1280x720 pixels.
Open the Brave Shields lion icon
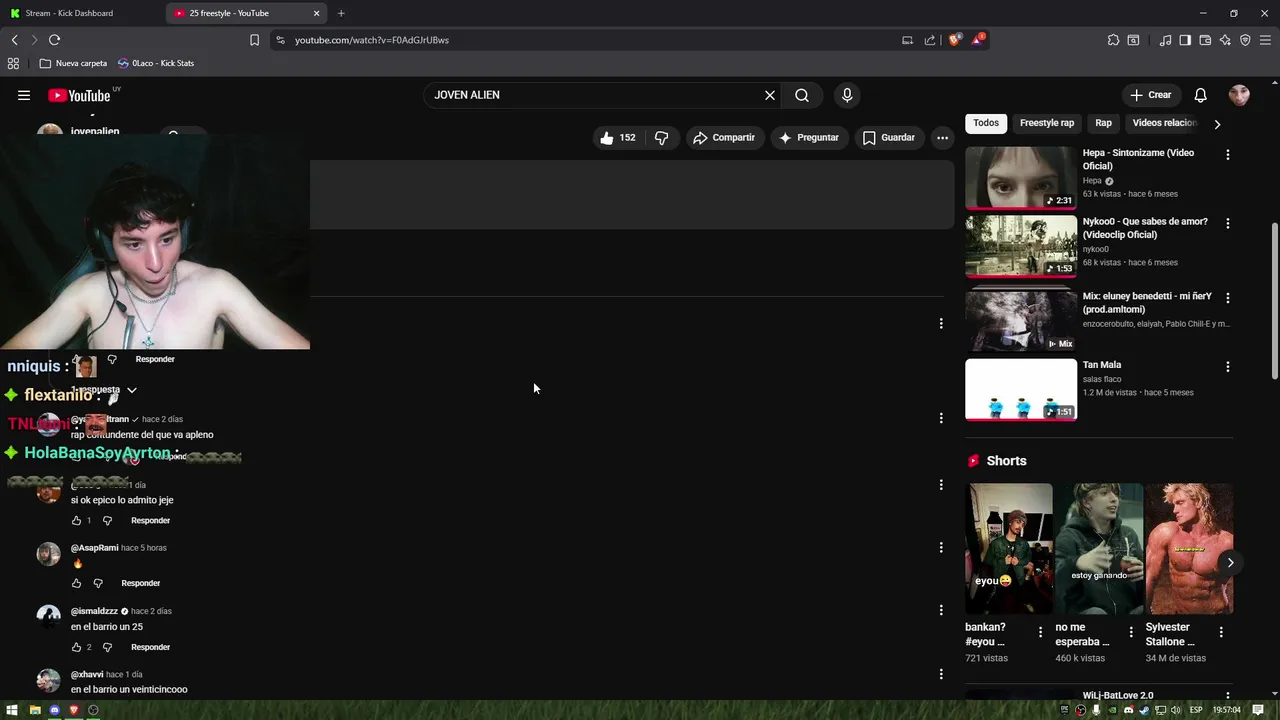coord(955,40)
